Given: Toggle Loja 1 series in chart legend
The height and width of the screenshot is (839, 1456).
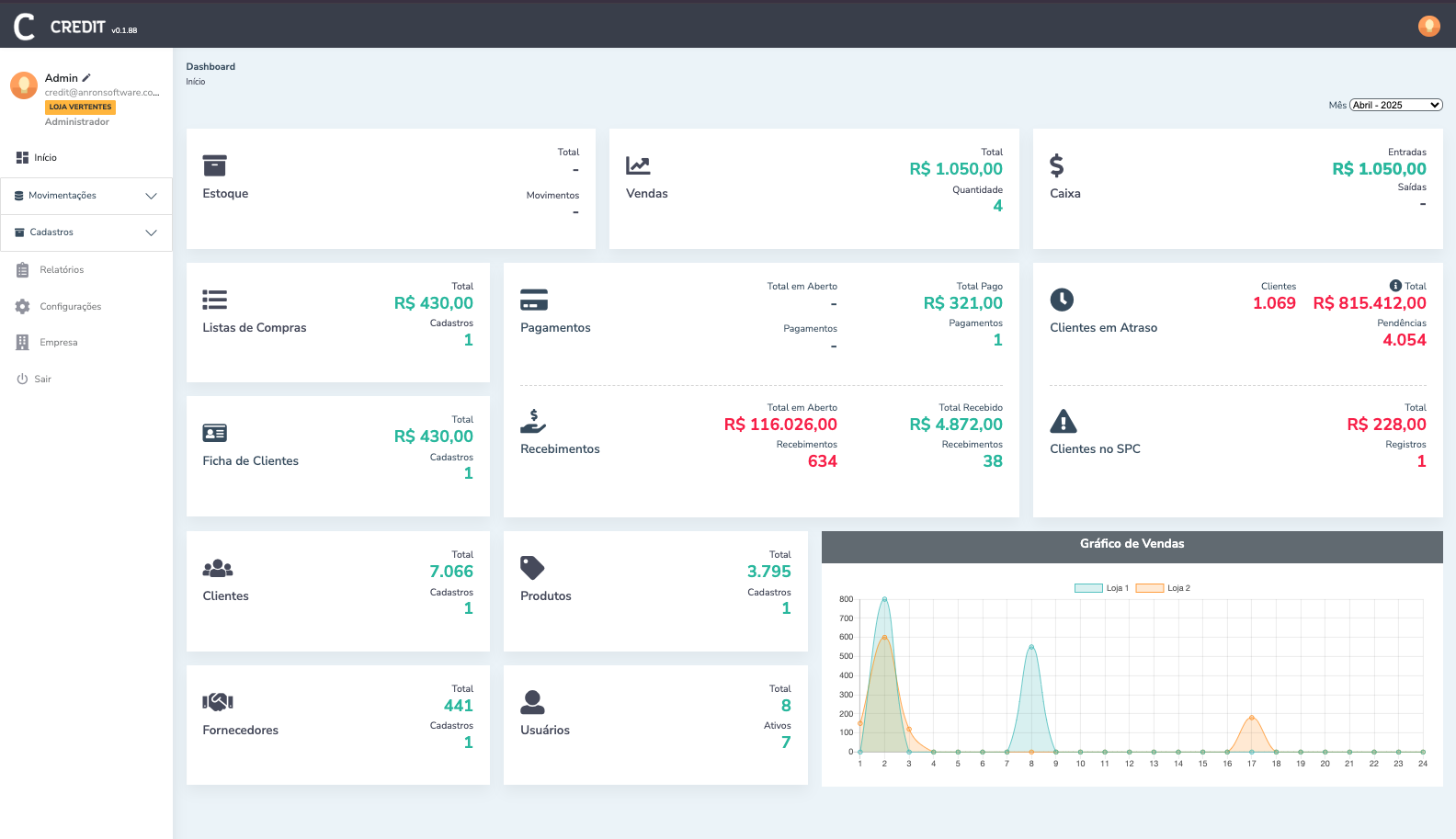Looking at the screenshot, I should coord(1101,588).
